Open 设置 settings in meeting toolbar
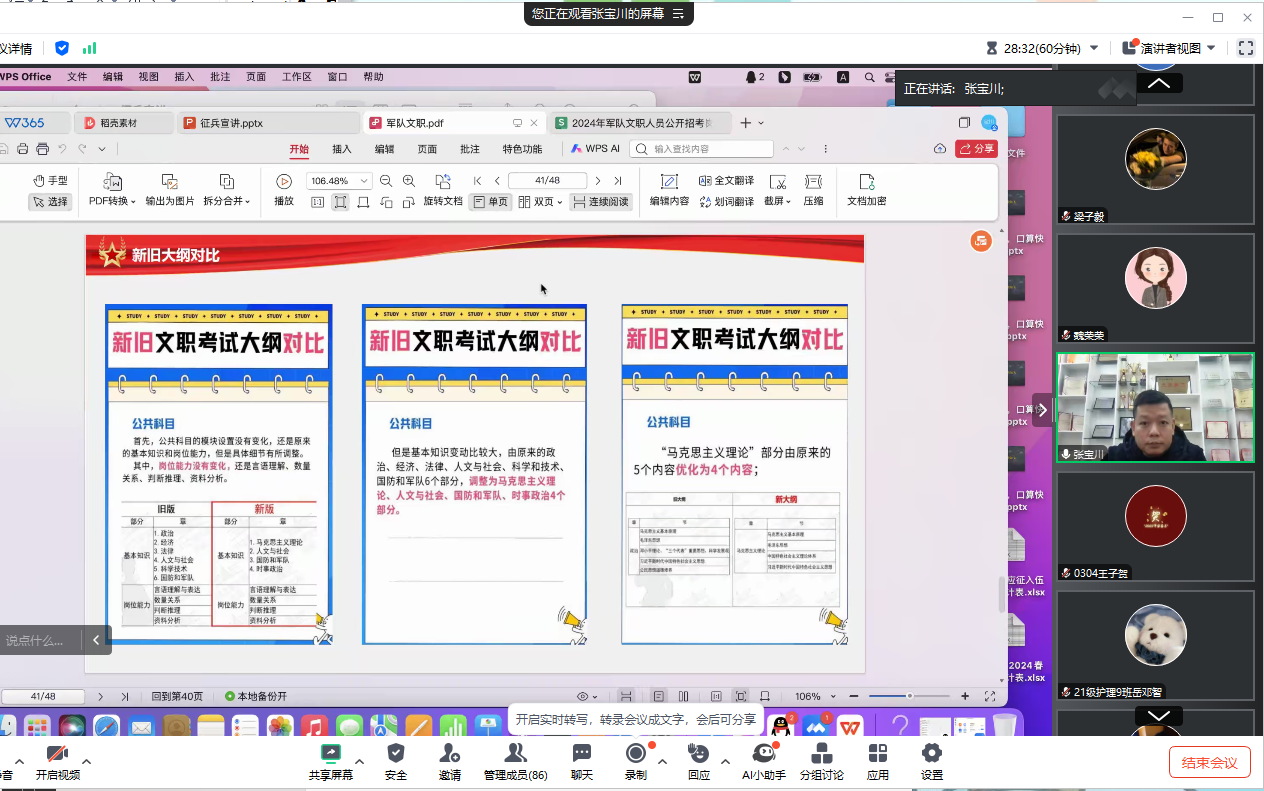The width and height of the screenshot is (1264, 791). point(932,762)
